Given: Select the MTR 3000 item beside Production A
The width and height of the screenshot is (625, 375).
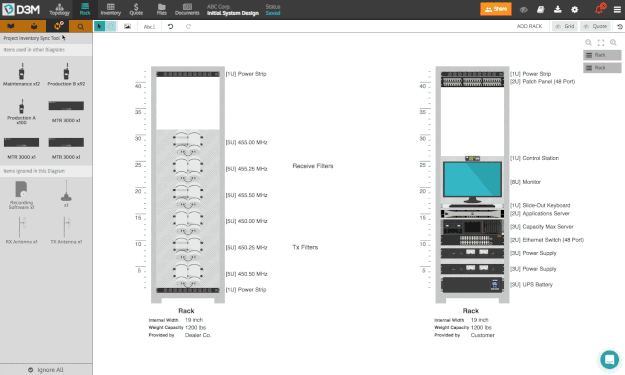Looking at the screenshot, I should (x=66, y=112).
